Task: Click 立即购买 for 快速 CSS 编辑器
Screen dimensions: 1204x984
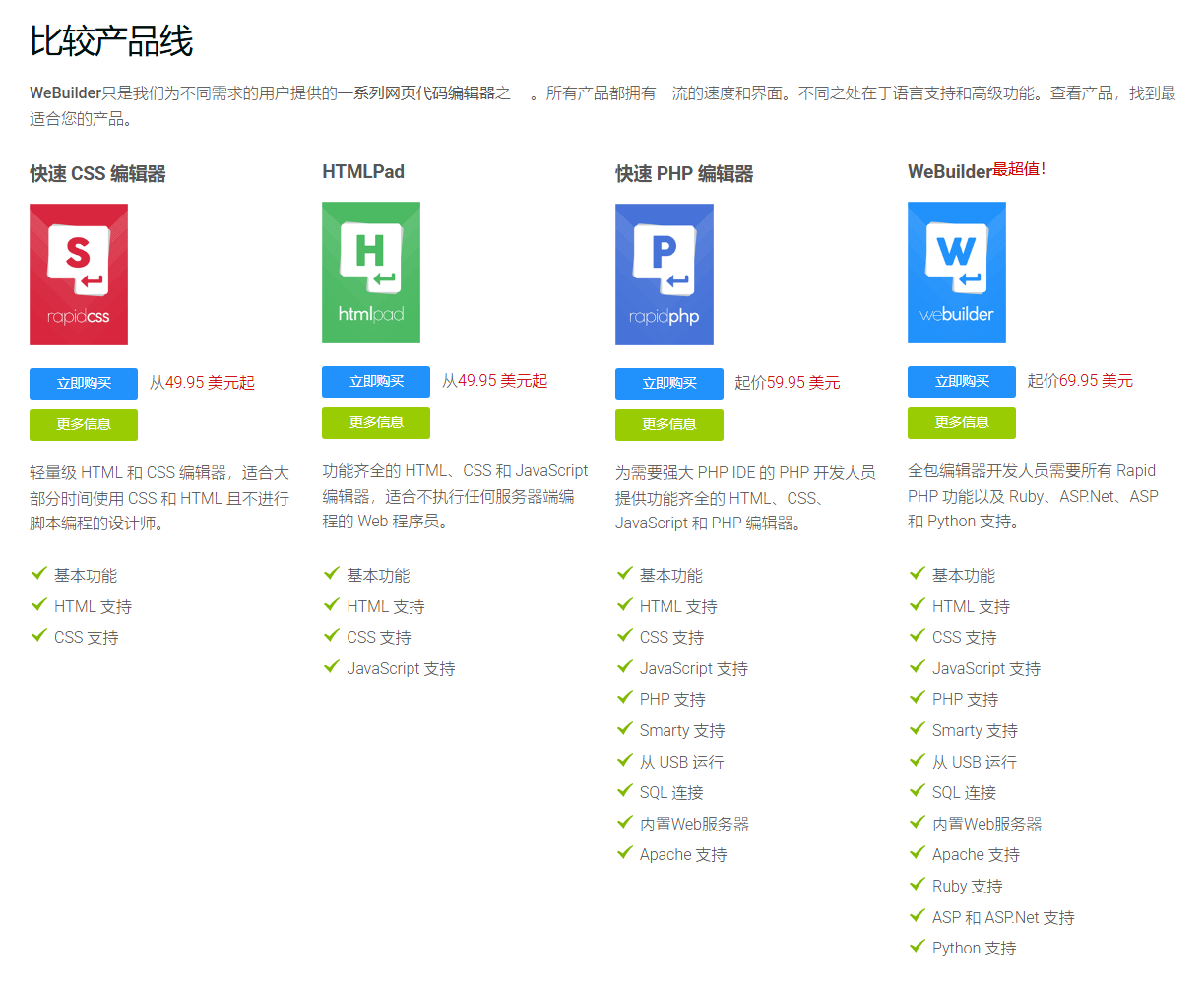Action: (84, 384)
